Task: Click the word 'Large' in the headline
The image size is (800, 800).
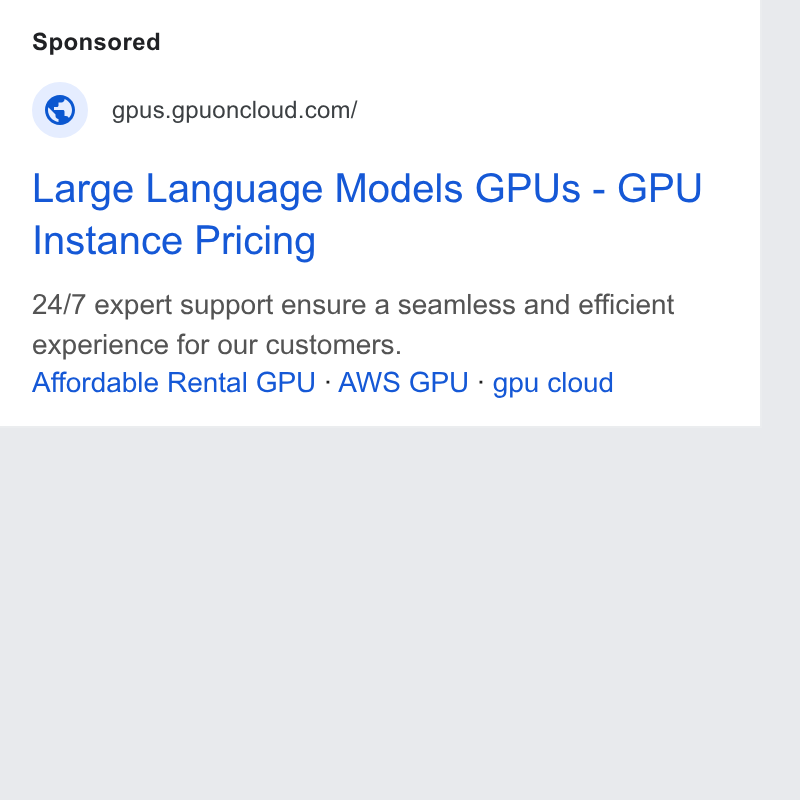Action: pos(83,190)
